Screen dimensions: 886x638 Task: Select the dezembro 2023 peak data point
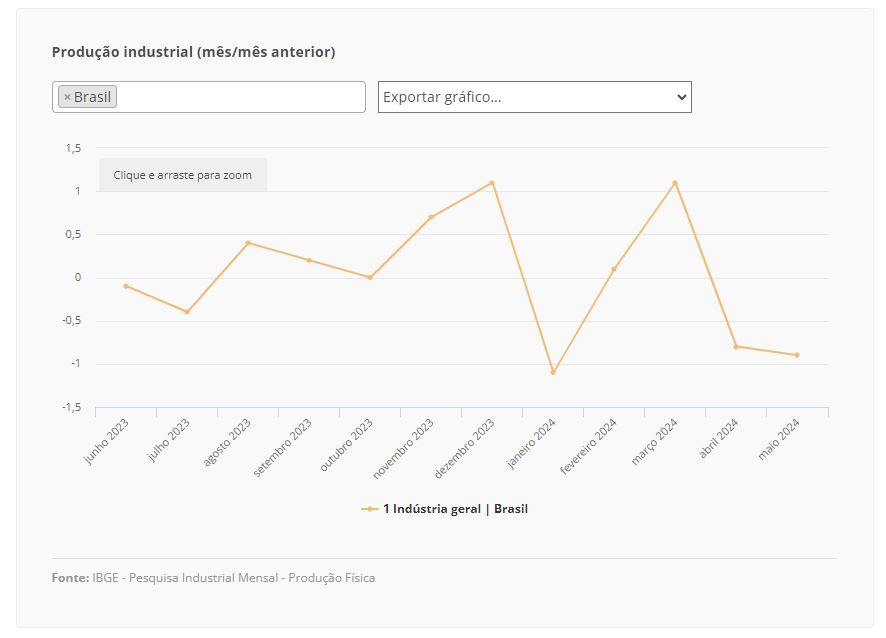(x=492, y=183)
